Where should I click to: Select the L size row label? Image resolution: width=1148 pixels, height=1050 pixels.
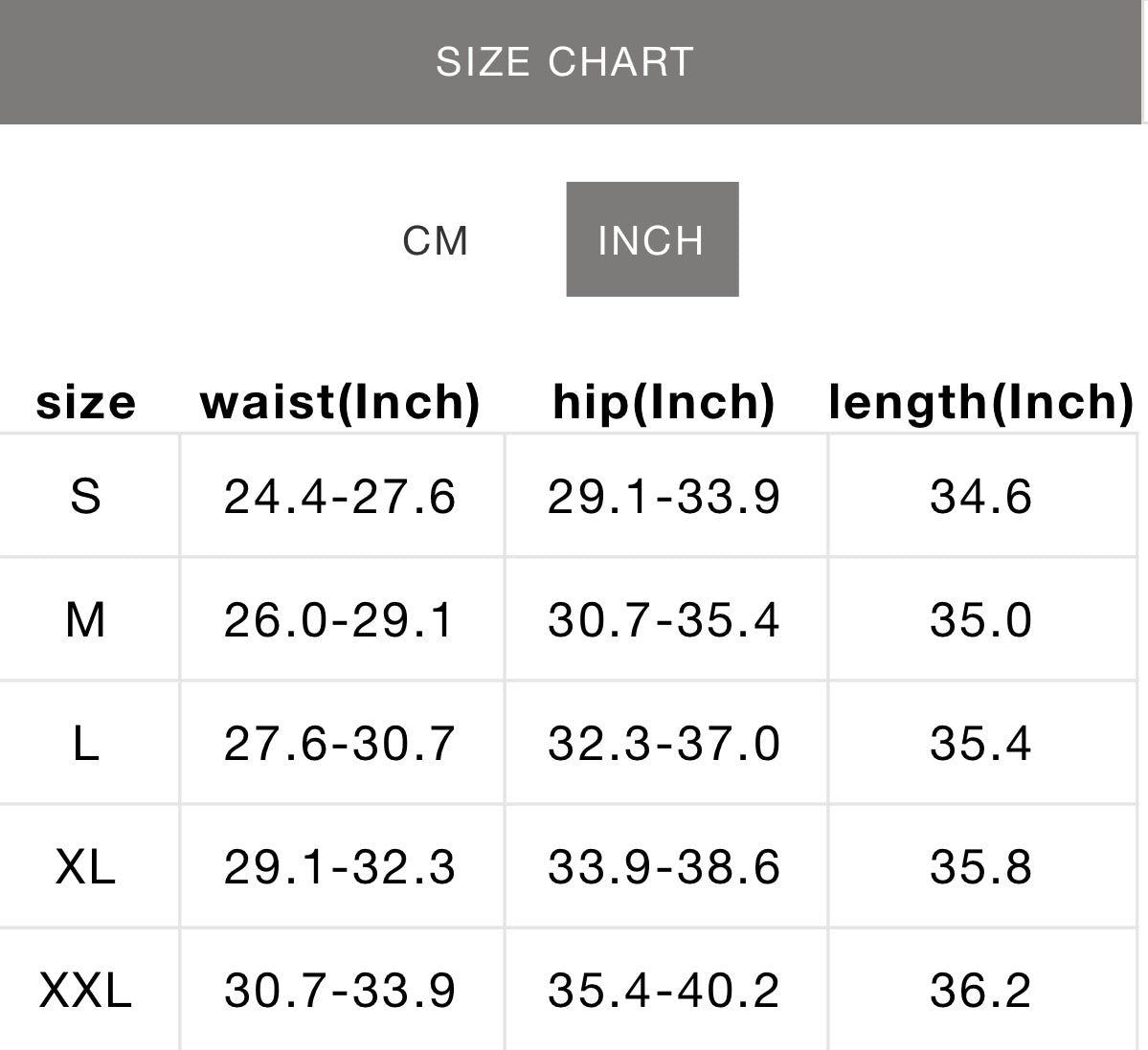tap(86, 744)
